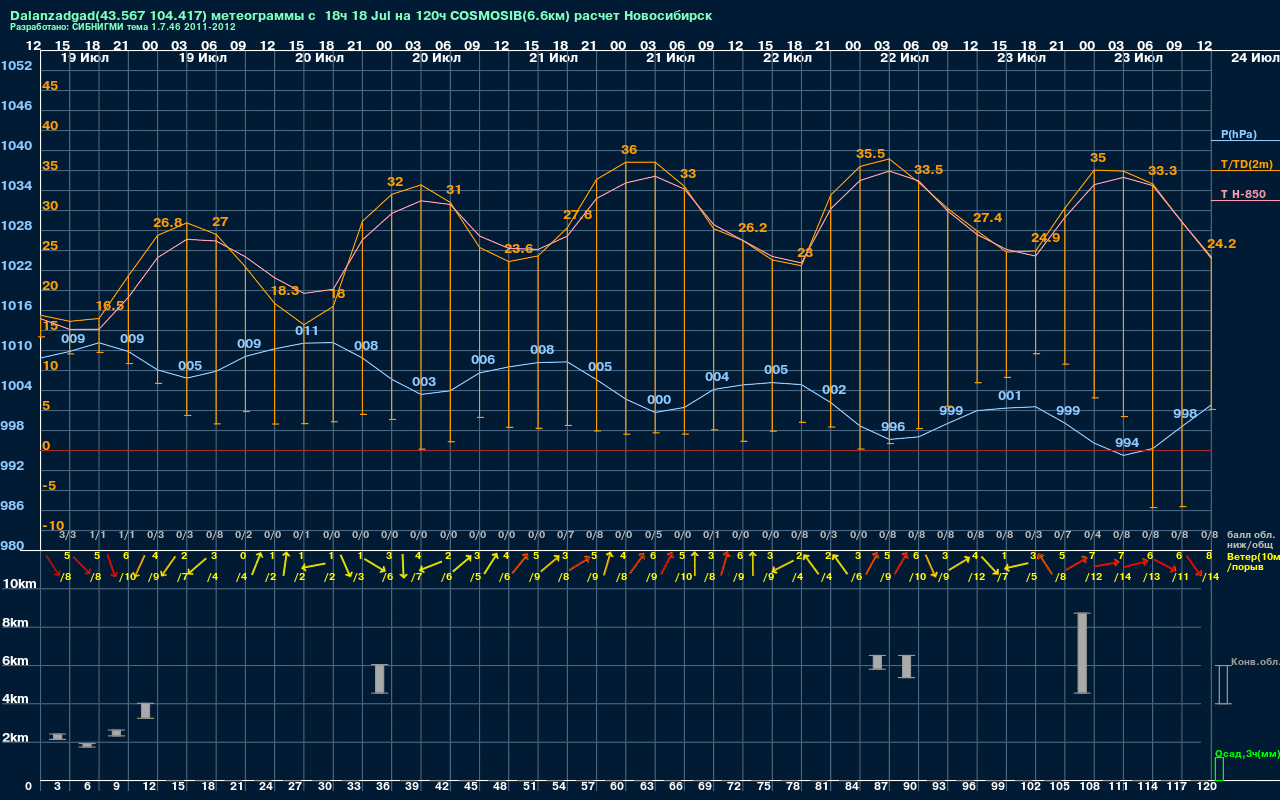This screenshot has height=800, width=1280.
Task: Click the cloud bar above forecast hour 108
Action: (x=1081, y=653)
